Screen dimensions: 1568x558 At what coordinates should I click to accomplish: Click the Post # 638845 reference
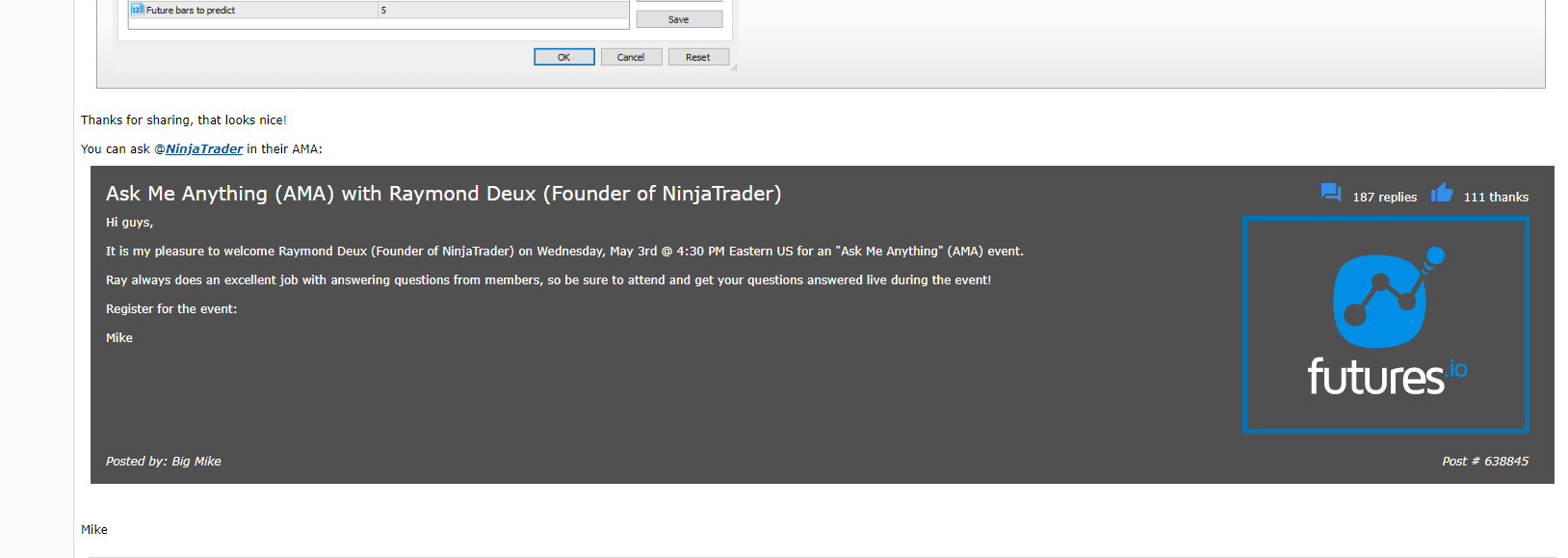point(1485,461)
